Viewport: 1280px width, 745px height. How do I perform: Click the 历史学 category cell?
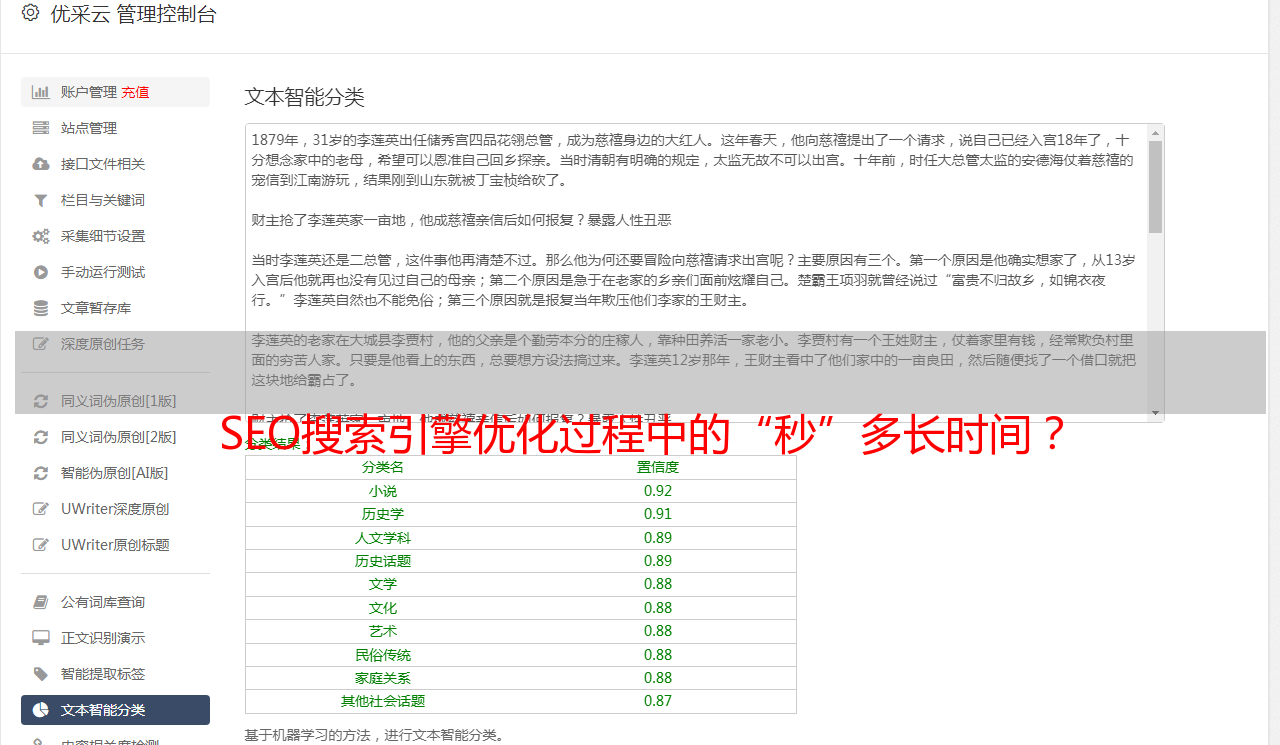click(x=383, y=514)
